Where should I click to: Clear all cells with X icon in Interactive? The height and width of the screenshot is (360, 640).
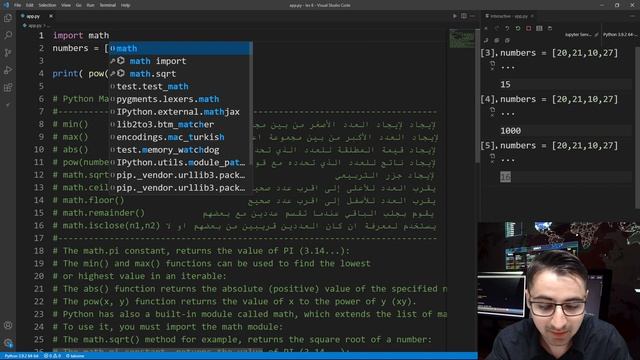pyautogui.click(x=486, y=28)
